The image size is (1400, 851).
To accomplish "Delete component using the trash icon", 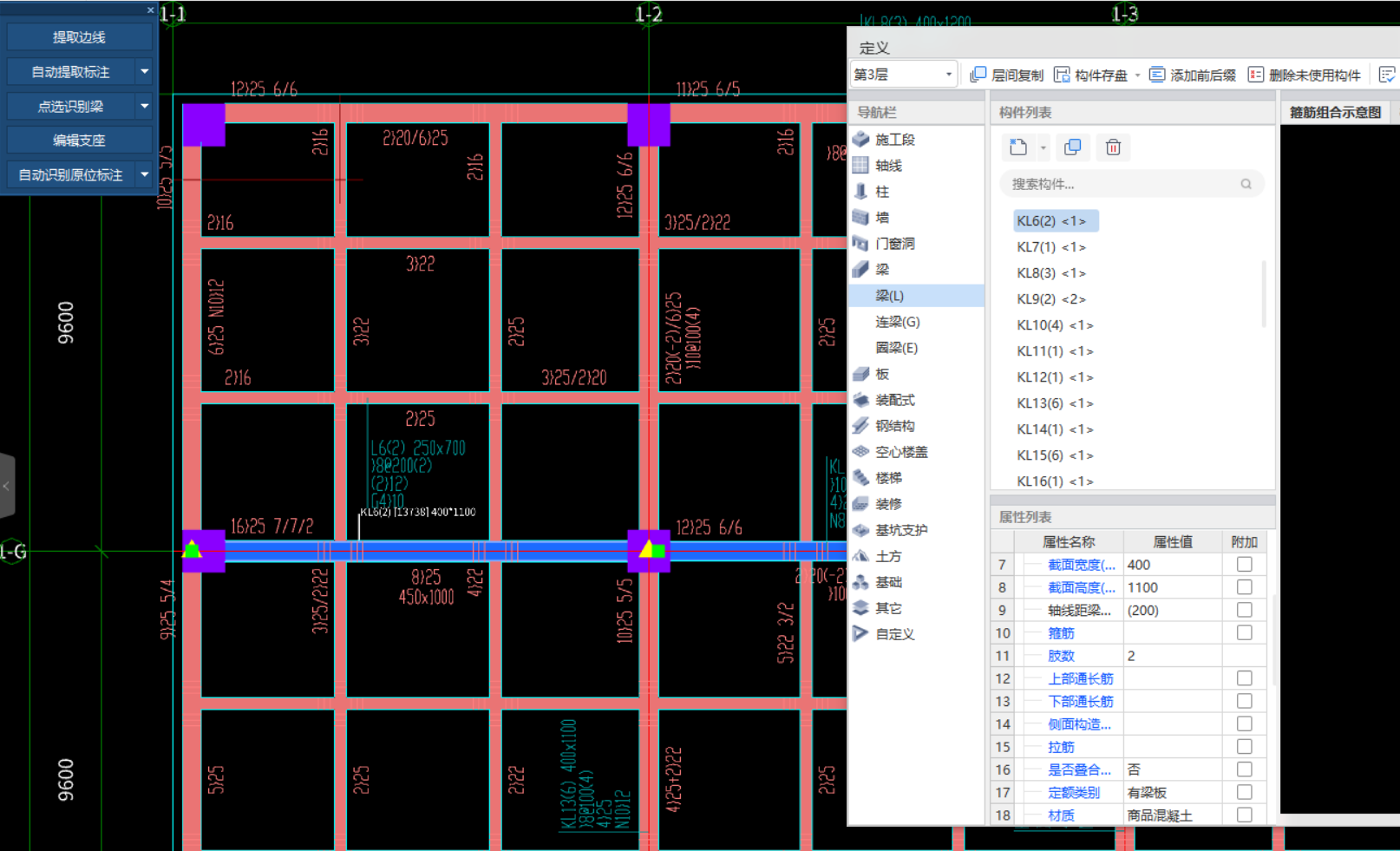I will [x=1113, y=147].
